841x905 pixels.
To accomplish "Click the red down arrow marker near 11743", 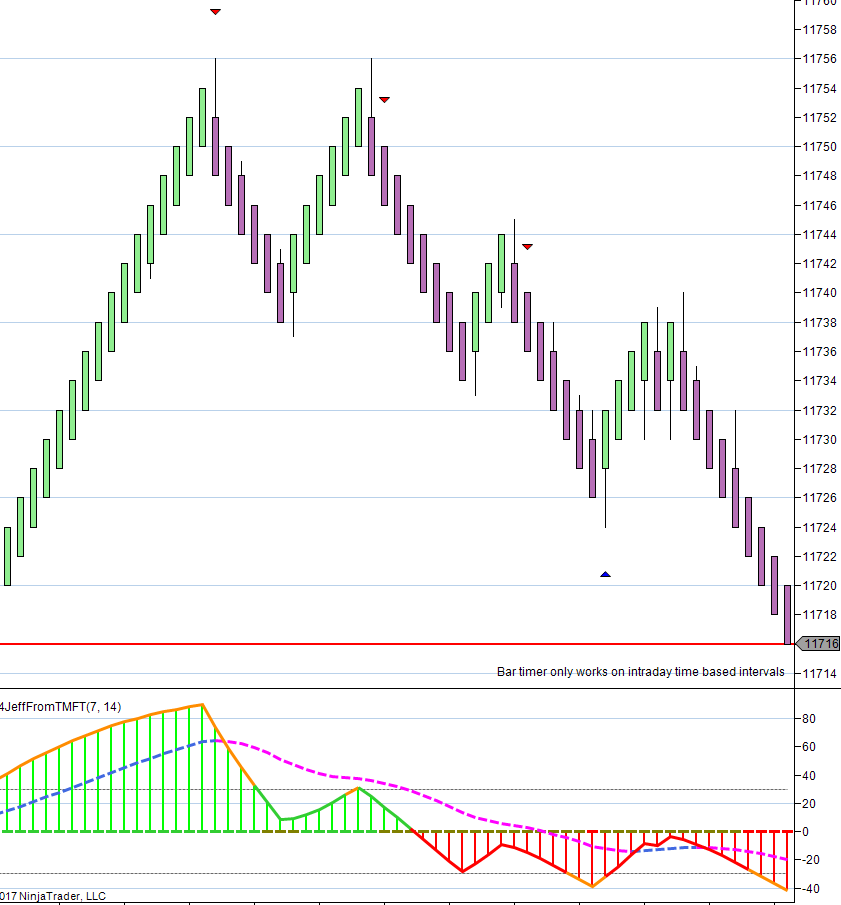I will pos(527,246).
